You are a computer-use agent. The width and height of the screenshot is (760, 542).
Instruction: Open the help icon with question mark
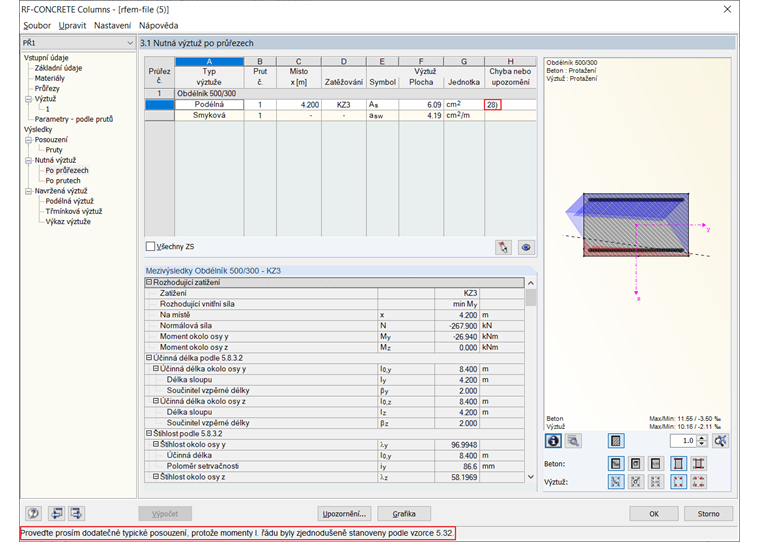33,513
